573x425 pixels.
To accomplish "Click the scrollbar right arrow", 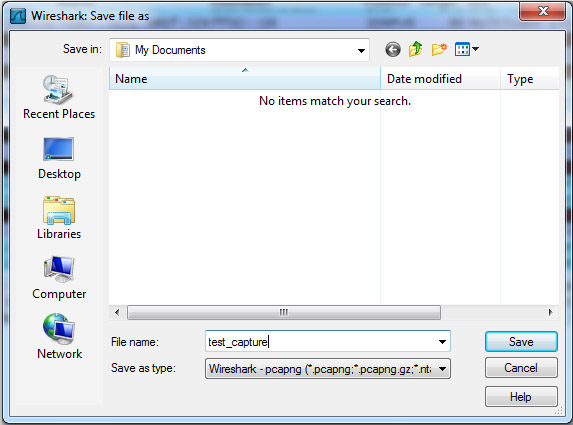I will pos(550,312).
